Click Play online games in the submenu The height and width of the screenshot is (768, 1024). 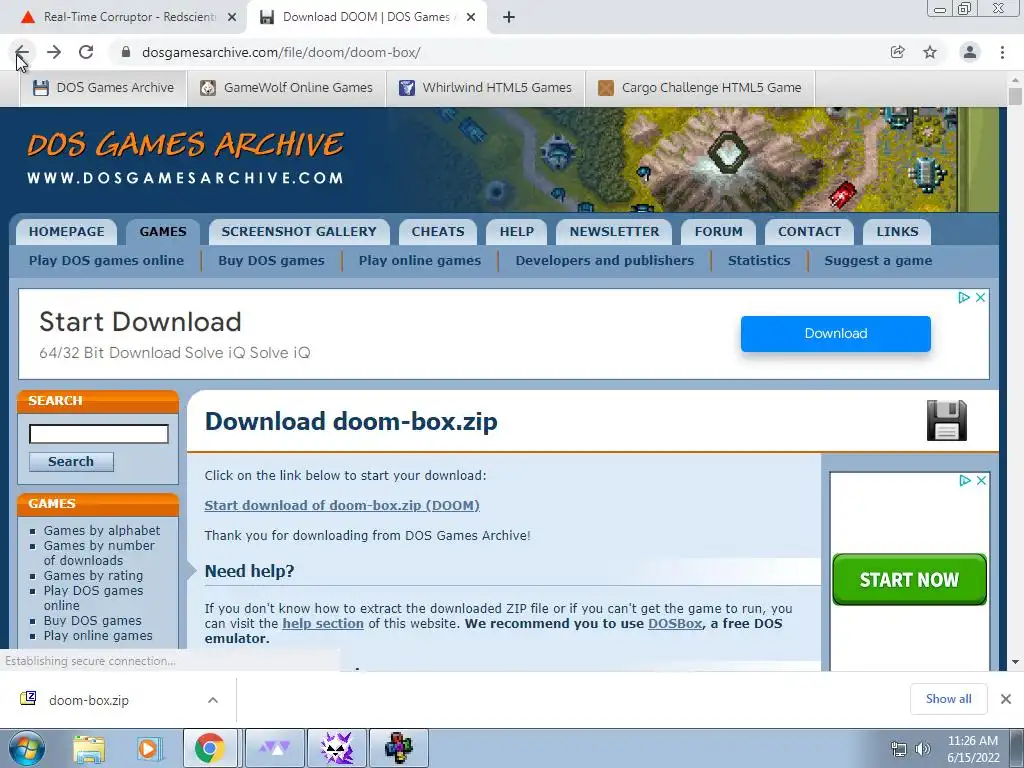pyautogui.click(x=420, y=261)
